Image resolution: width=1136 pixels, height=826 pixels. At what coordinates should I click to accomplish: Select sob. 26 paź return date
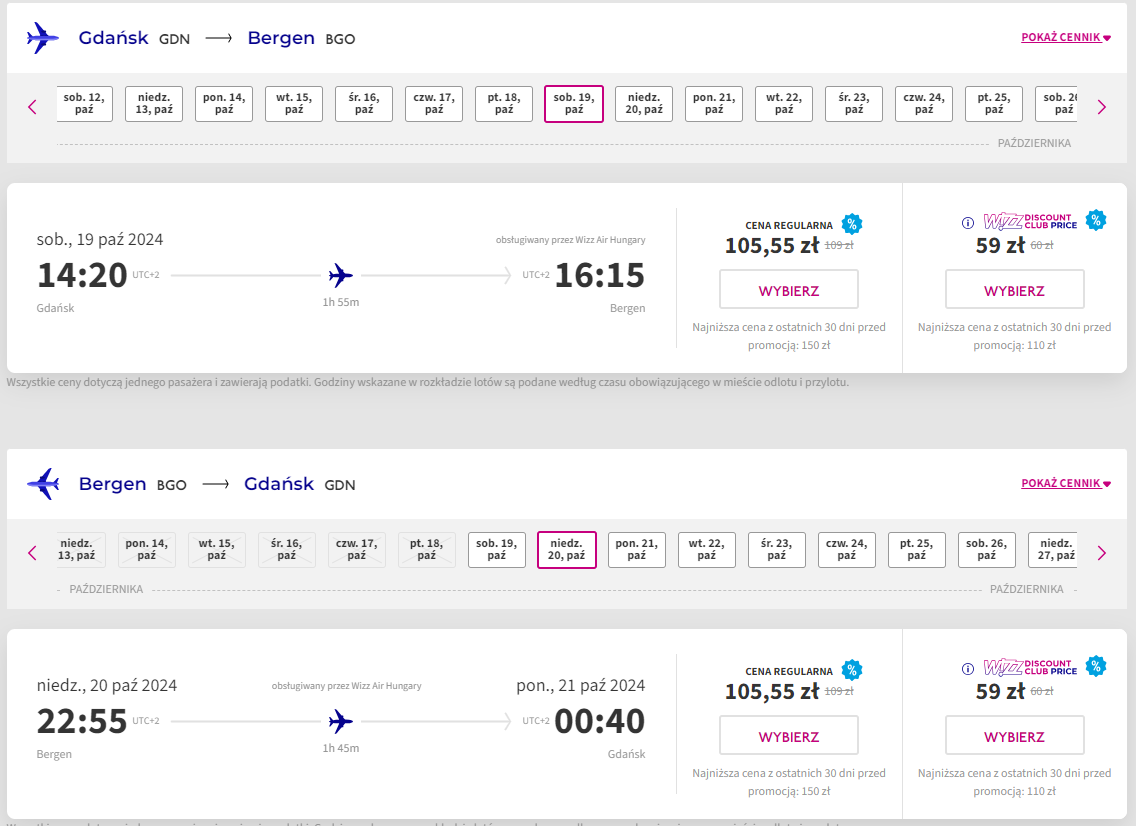986,550
